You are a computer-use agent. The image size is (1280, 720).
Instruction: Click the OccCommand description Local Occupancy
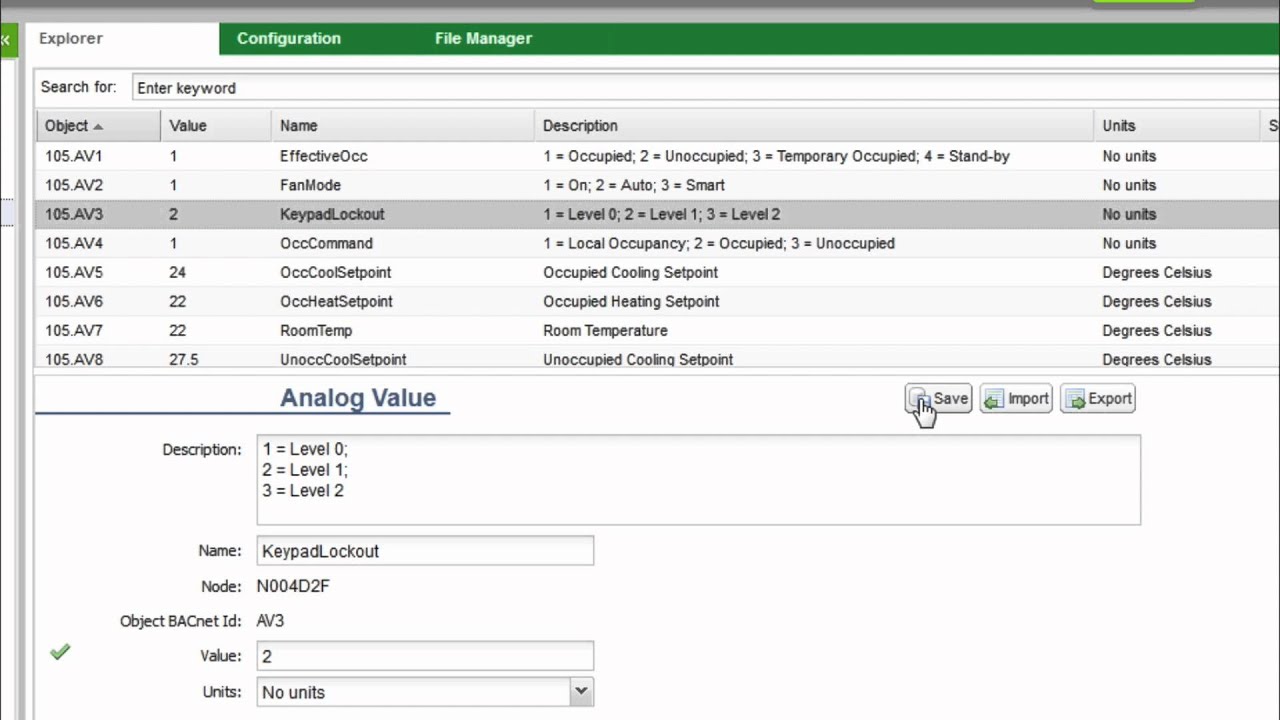[719, 243]
